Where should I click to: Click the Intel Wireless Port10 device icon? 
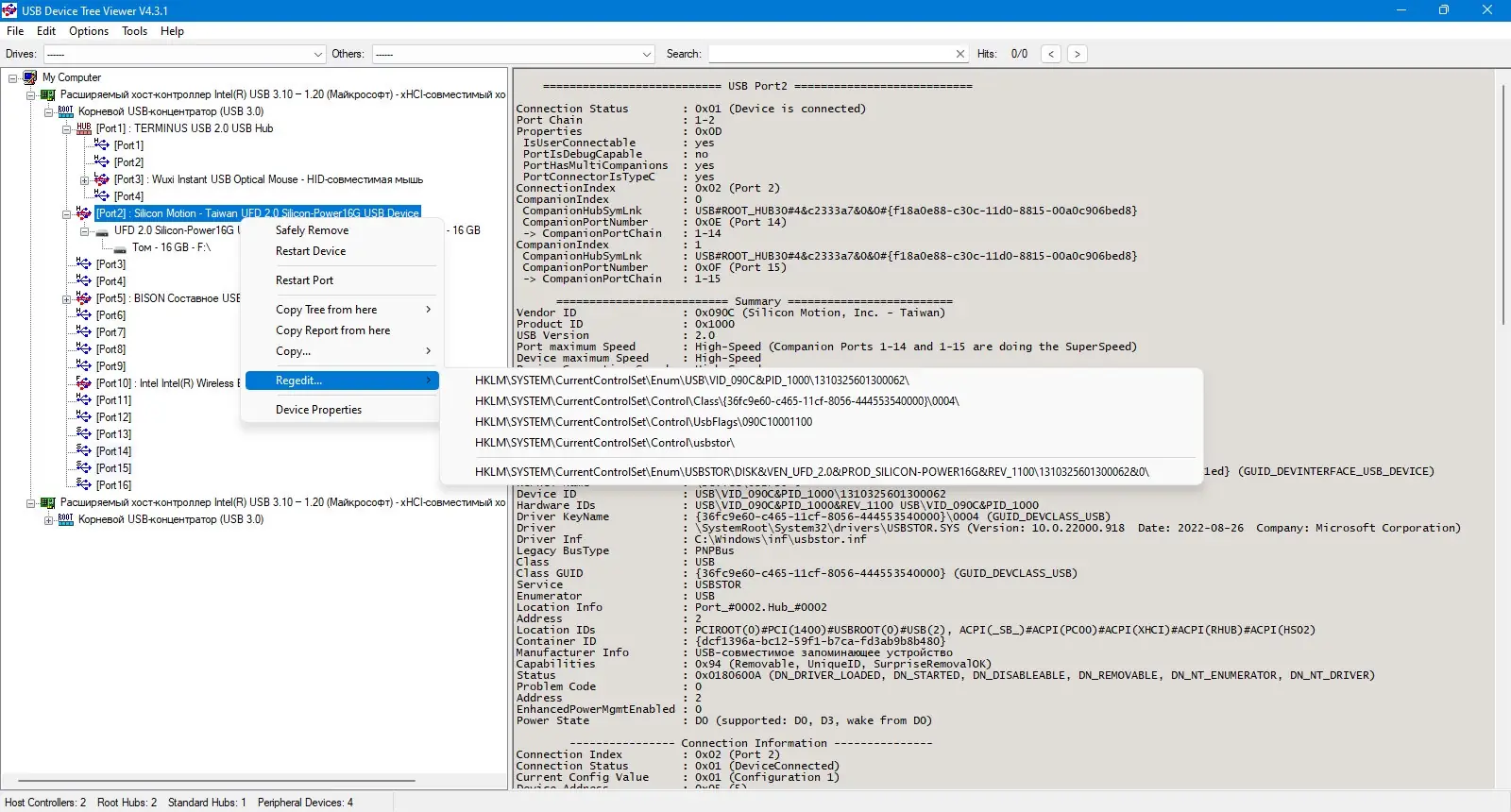click(83, 383)
